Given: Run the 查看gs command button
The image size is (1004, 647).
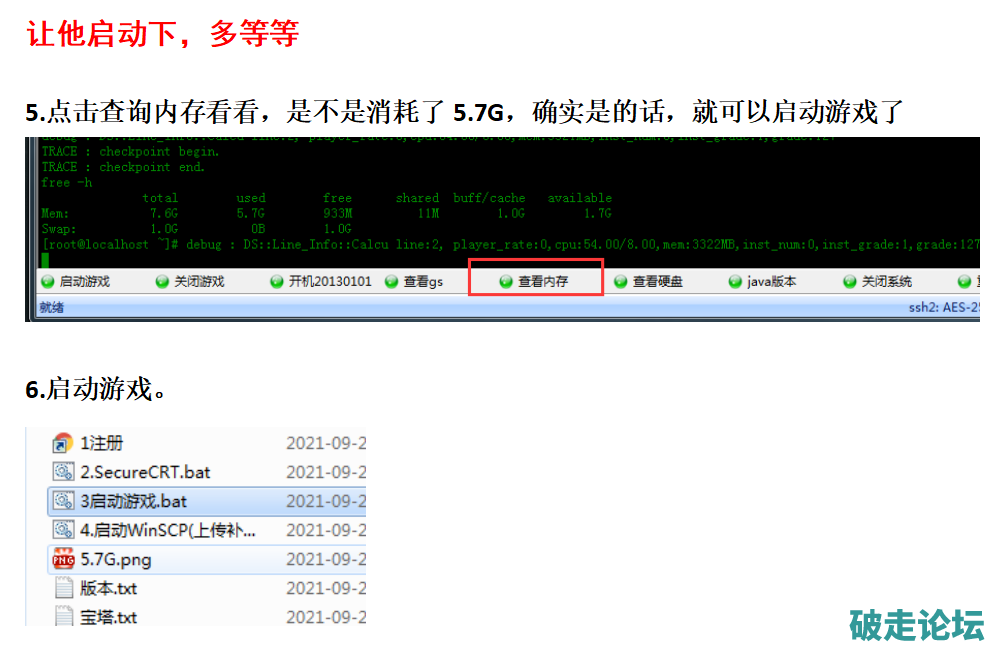Looking at the screenshot, I should click(x=422, y=282).
